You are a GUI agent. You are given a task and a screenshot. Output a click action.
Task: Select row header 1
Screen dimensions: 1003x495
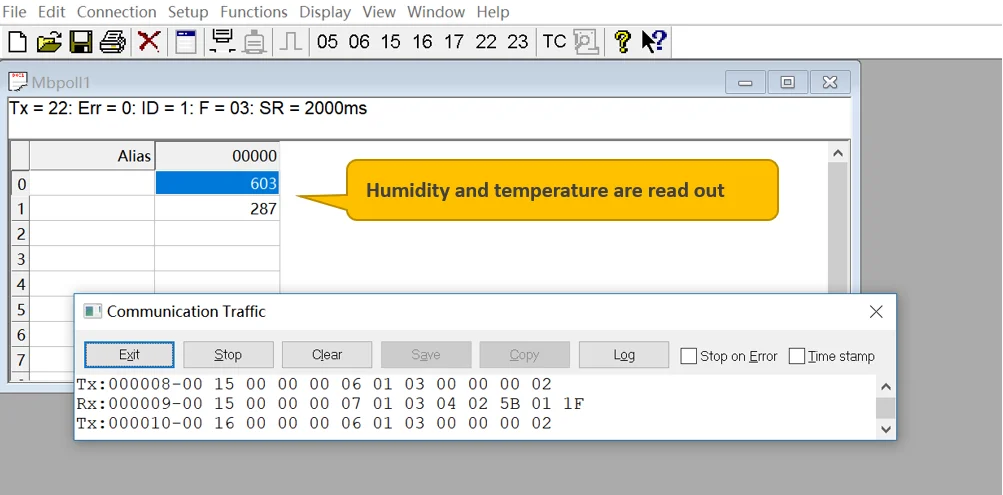point(20,208)
